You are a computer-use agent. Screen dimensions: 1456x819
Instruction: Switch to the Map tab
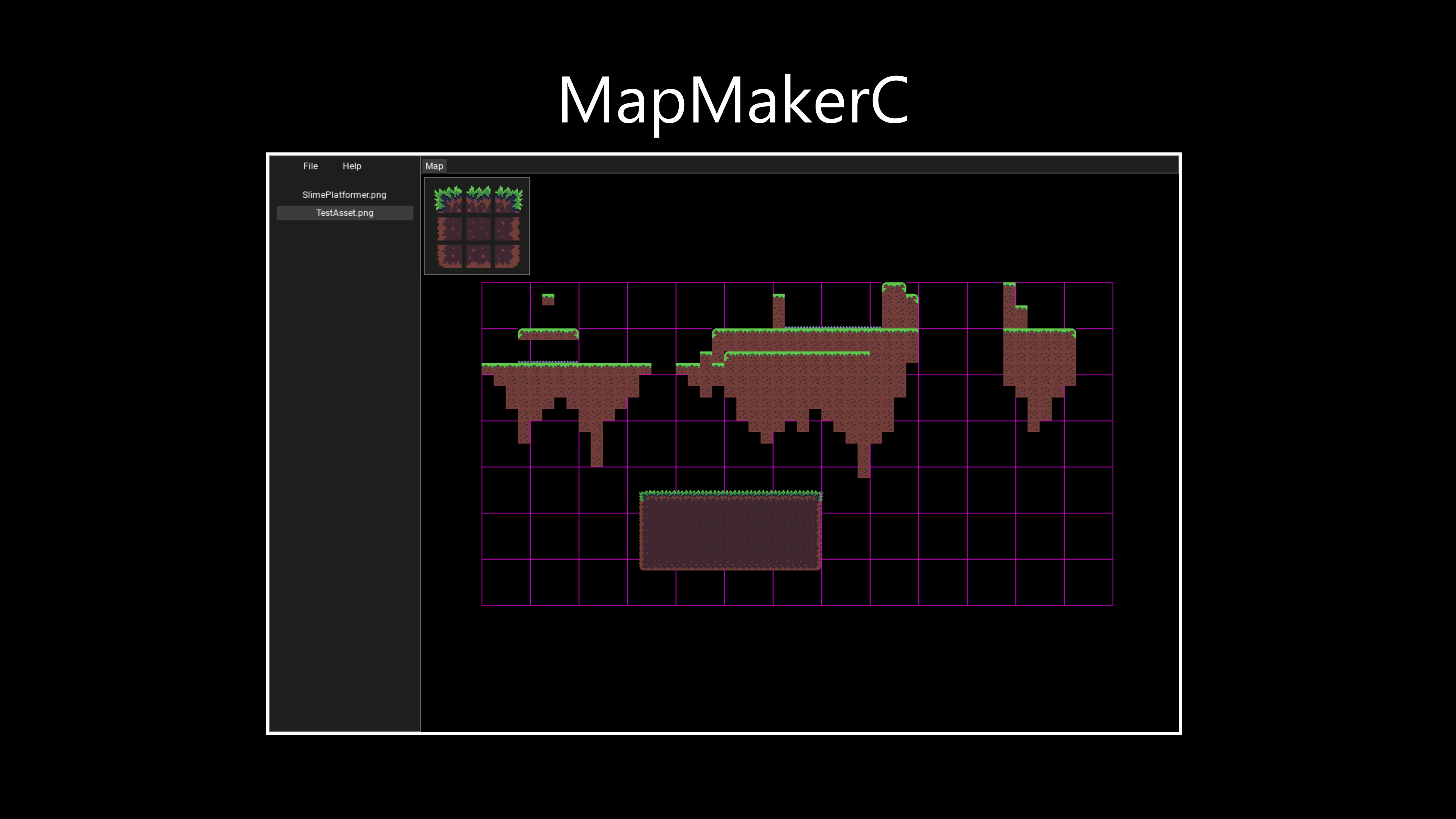(434, 166)
